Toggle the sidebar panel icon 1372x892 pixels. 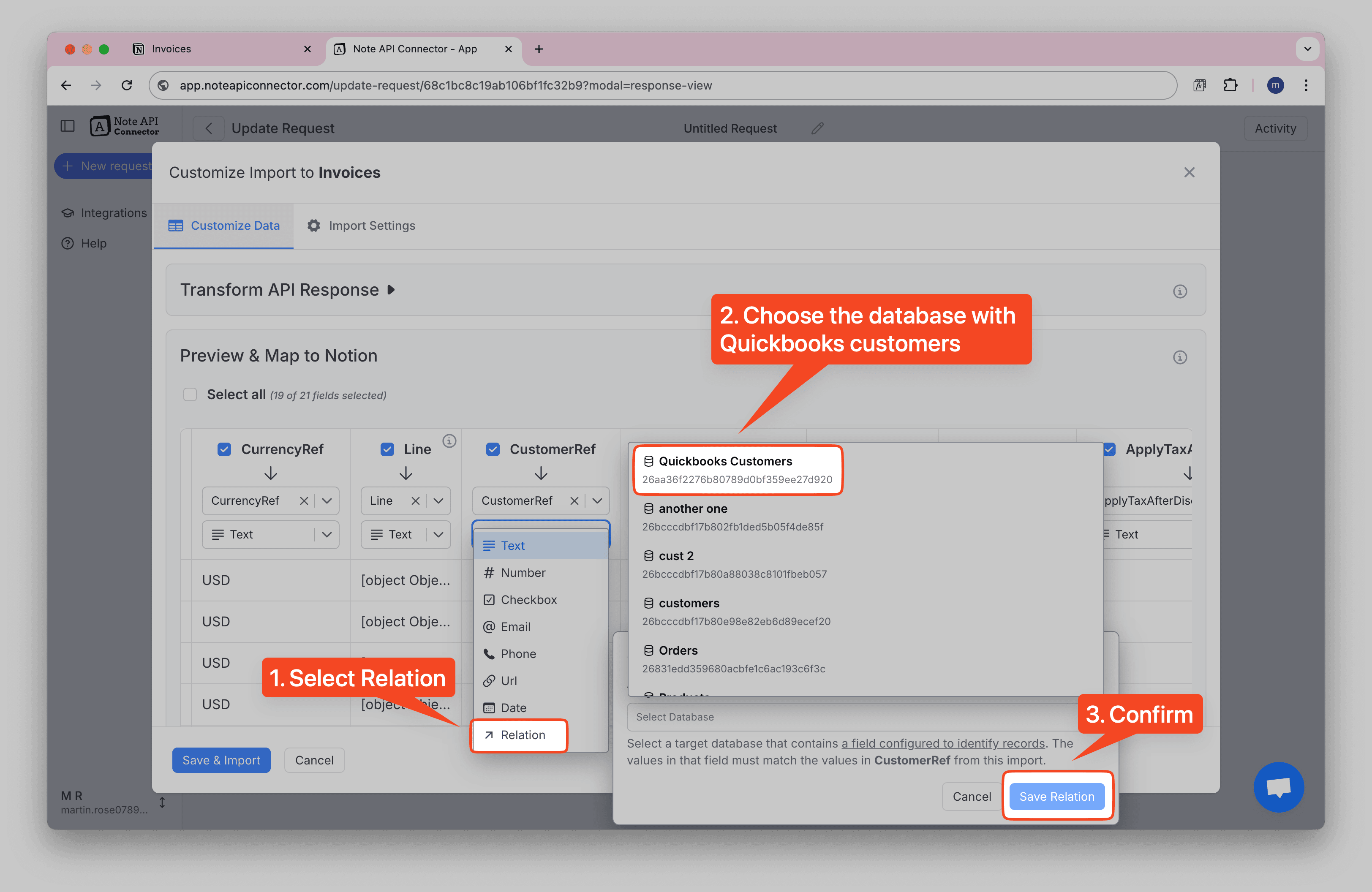68,126
